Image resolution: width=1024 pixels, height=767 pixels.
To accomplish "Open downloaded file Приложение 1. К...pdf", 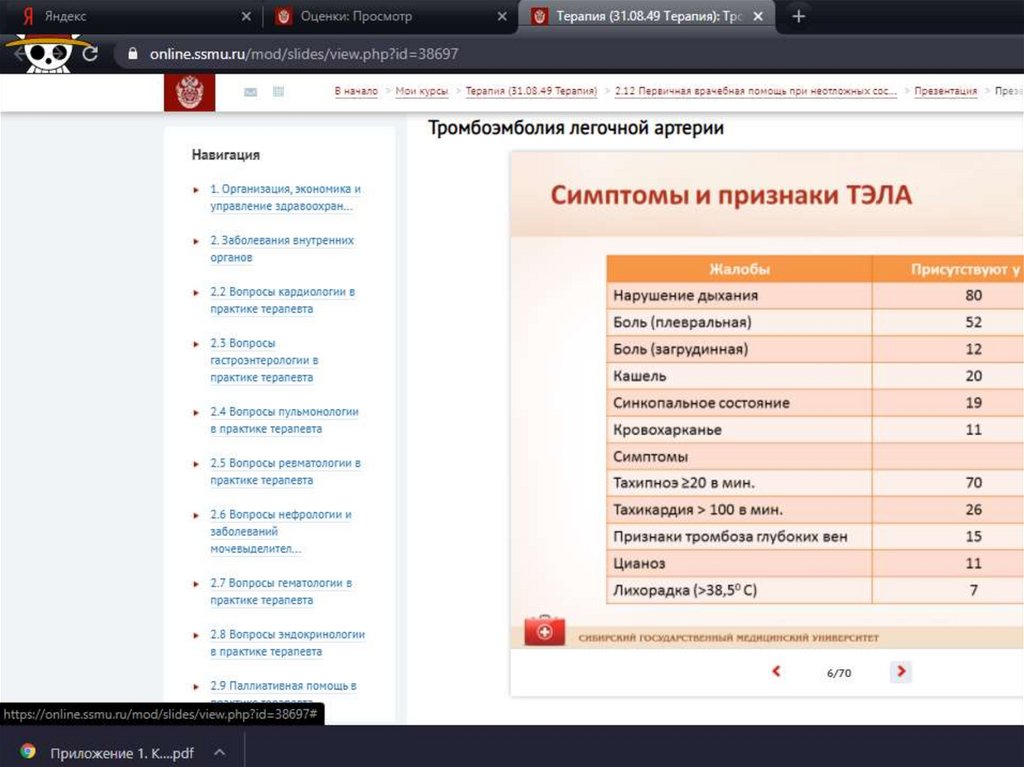I will [121, 753].
